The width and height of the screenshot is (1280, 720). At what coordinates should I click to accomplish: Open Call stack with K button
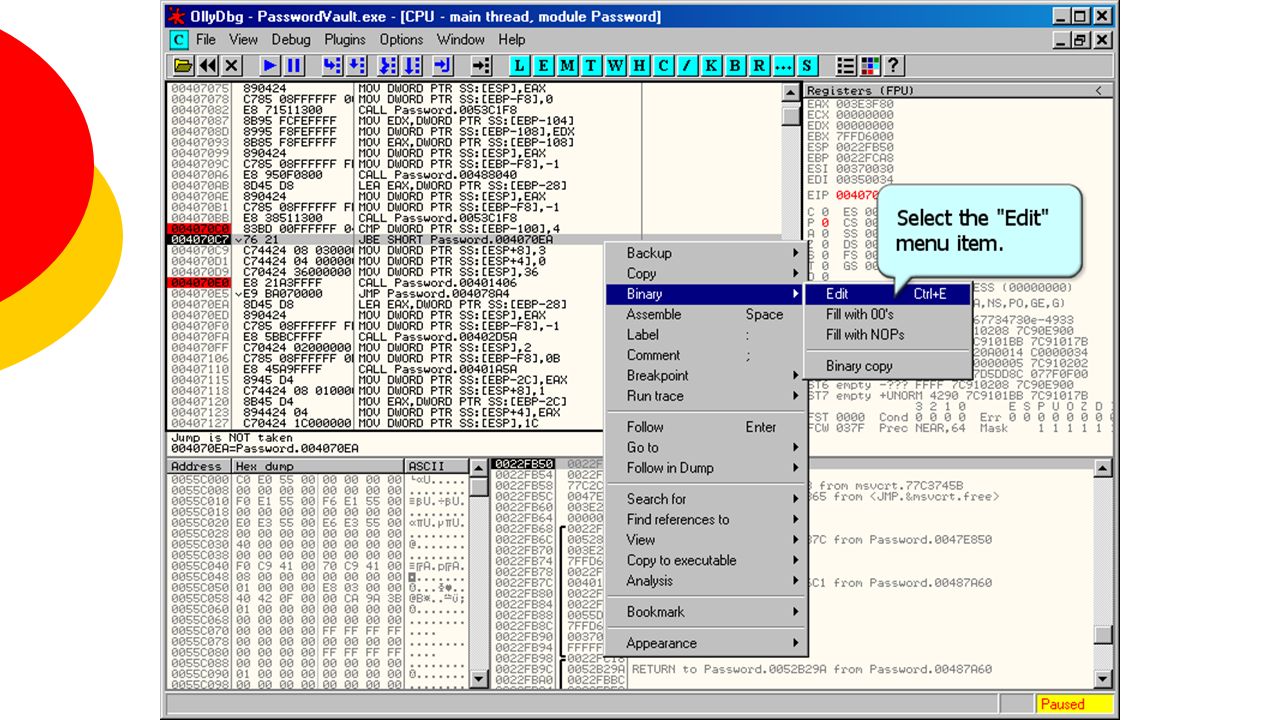point(712,66)
